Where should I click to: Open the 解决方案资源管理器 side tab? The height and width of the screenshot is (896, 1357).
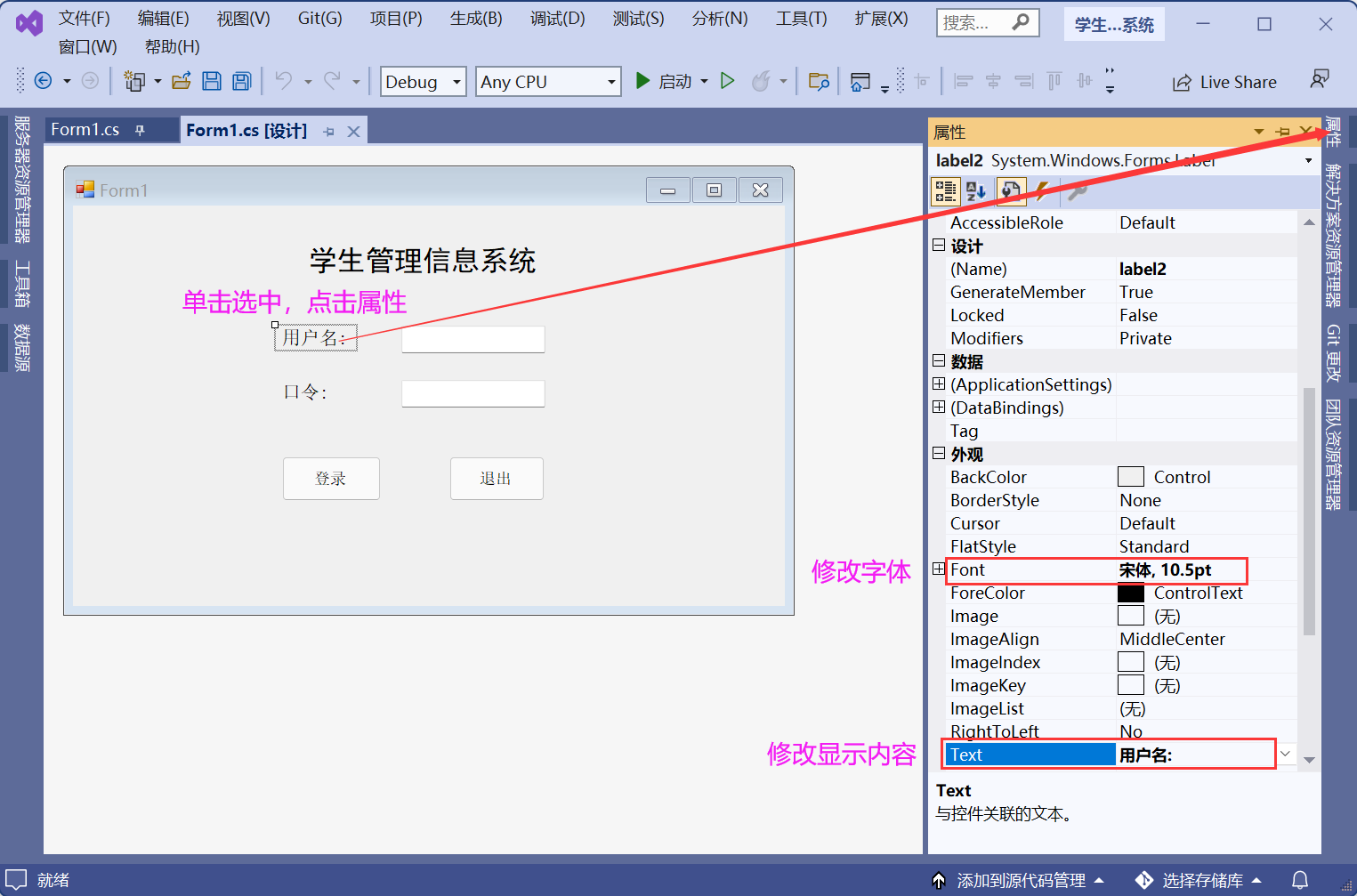click(x=1333, y=235)
